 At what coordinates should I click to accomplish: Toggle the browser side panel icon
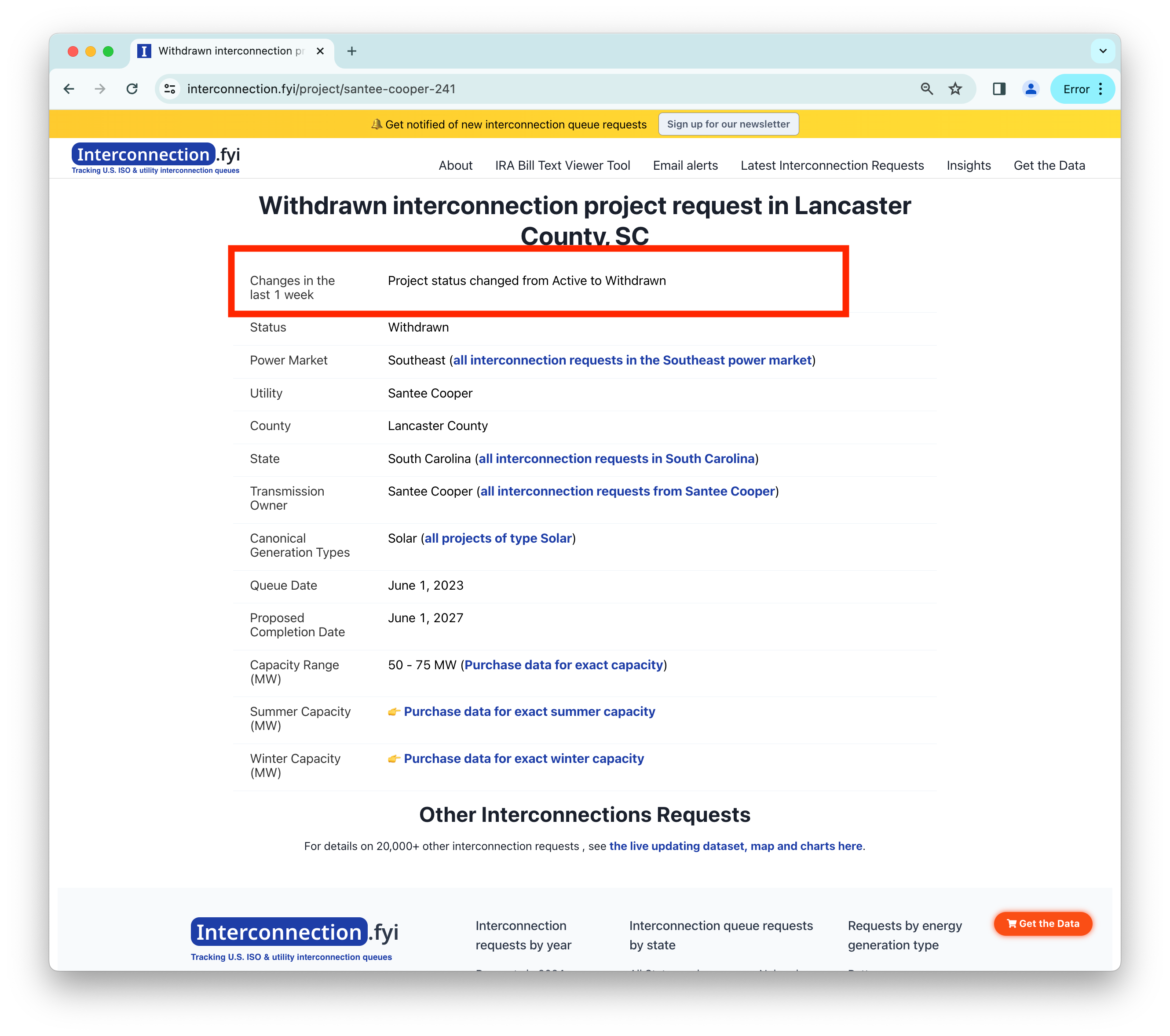click(999, 89)
